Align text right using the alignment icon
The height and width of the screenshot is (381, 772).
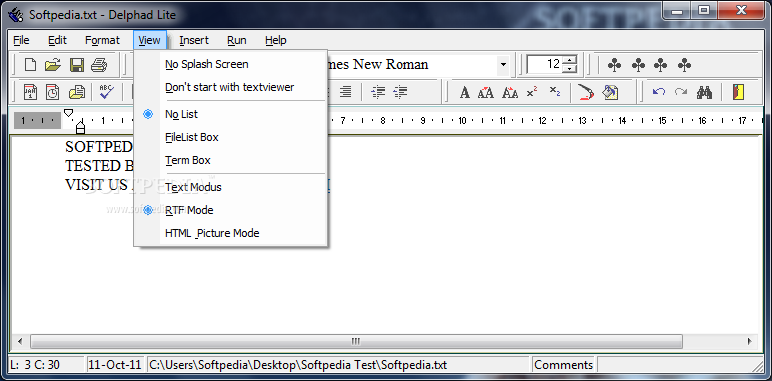point(346,92)
